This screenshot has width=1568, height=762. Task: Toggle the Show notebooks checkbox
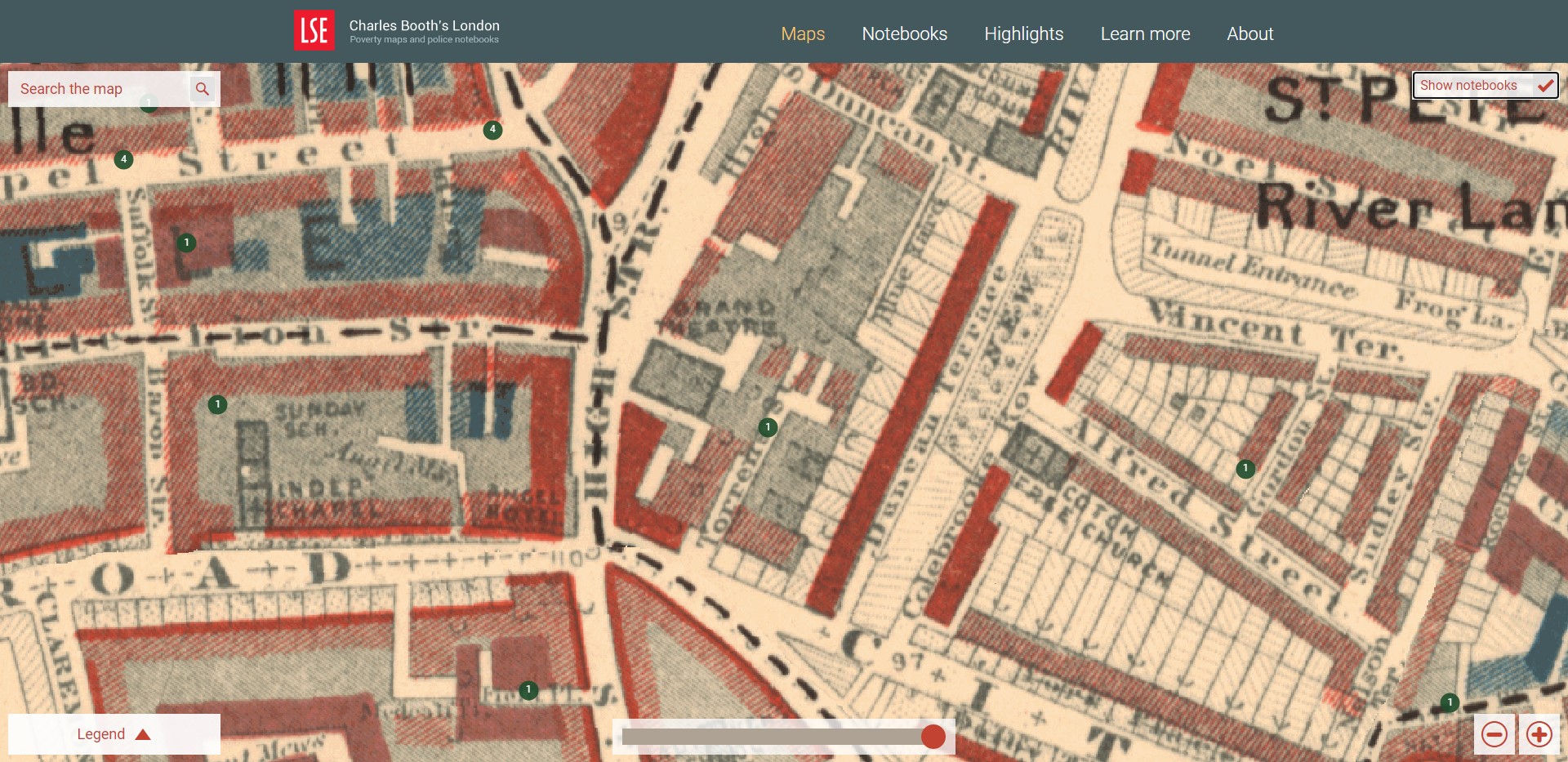1544,86
